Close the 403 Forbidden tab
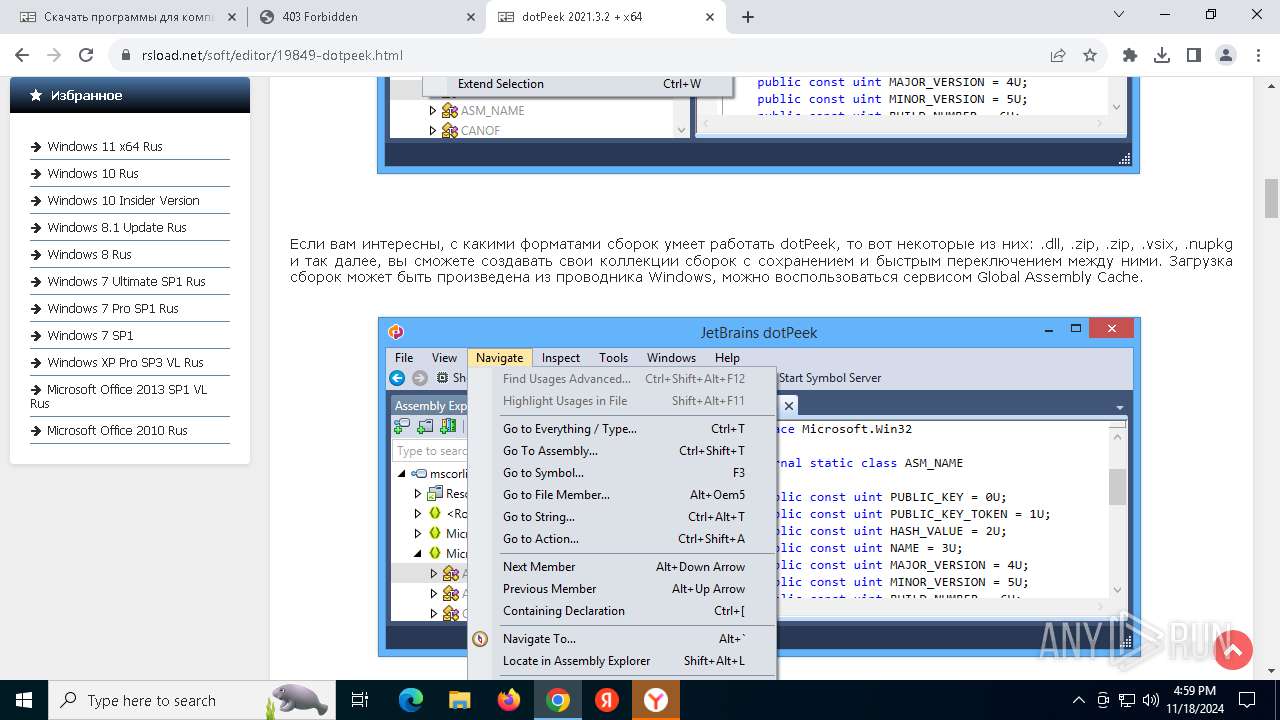 [x=470, y=17]
